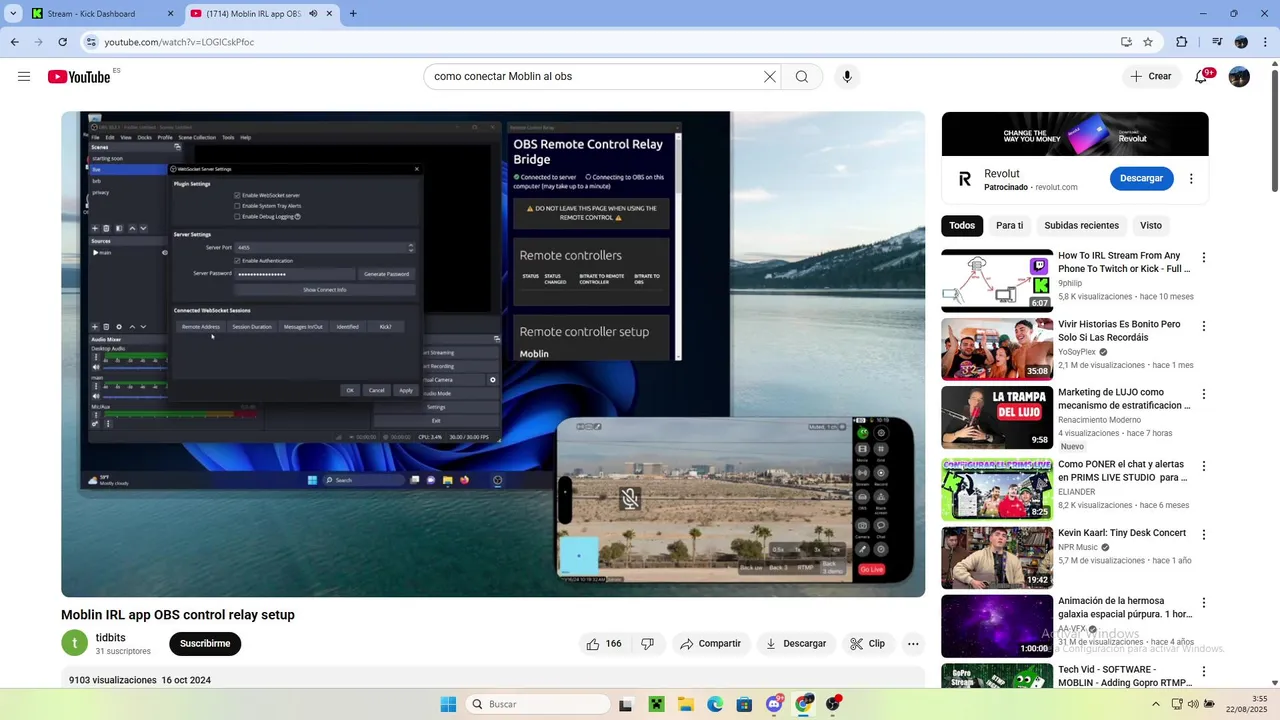Reload the current page
This screenshot has height=720, width=1280.
(63, 42)
